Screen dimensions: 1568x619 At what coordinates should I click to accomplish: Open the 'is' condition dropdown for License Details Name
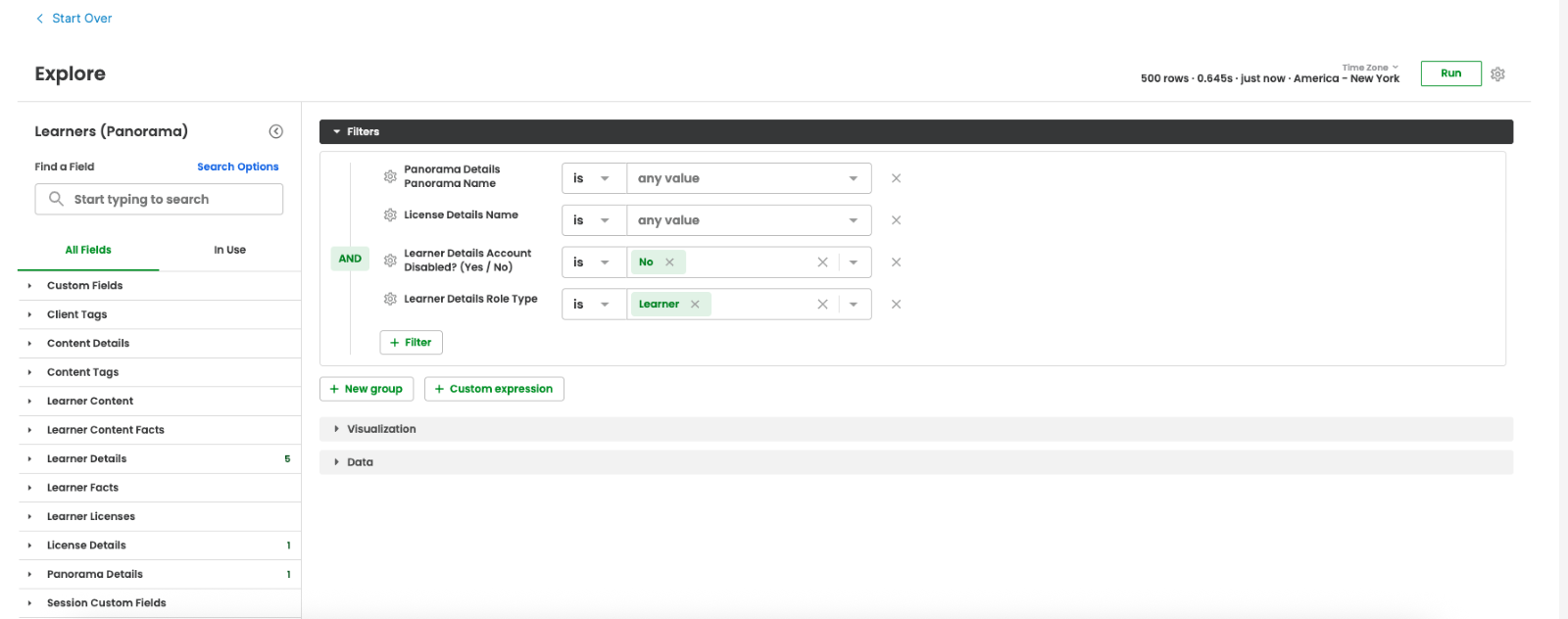[594, 220]
